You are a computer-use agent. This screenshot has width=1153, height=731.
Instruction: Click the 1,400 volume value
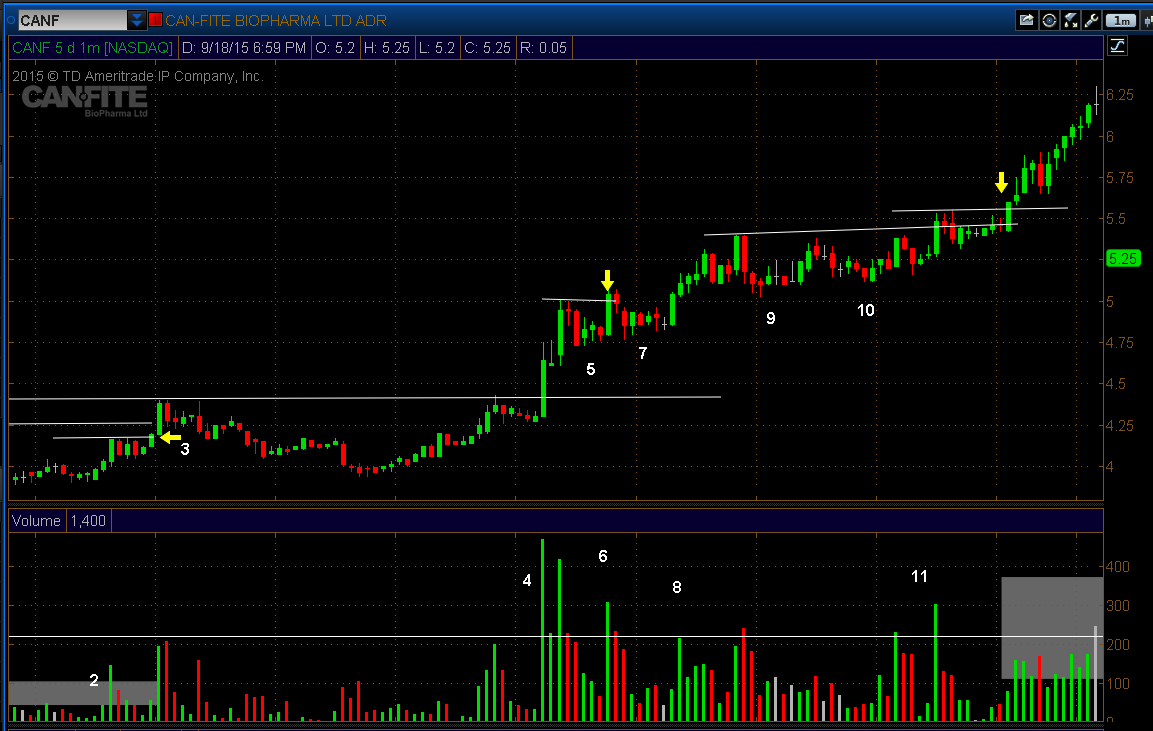click(88, 521)
